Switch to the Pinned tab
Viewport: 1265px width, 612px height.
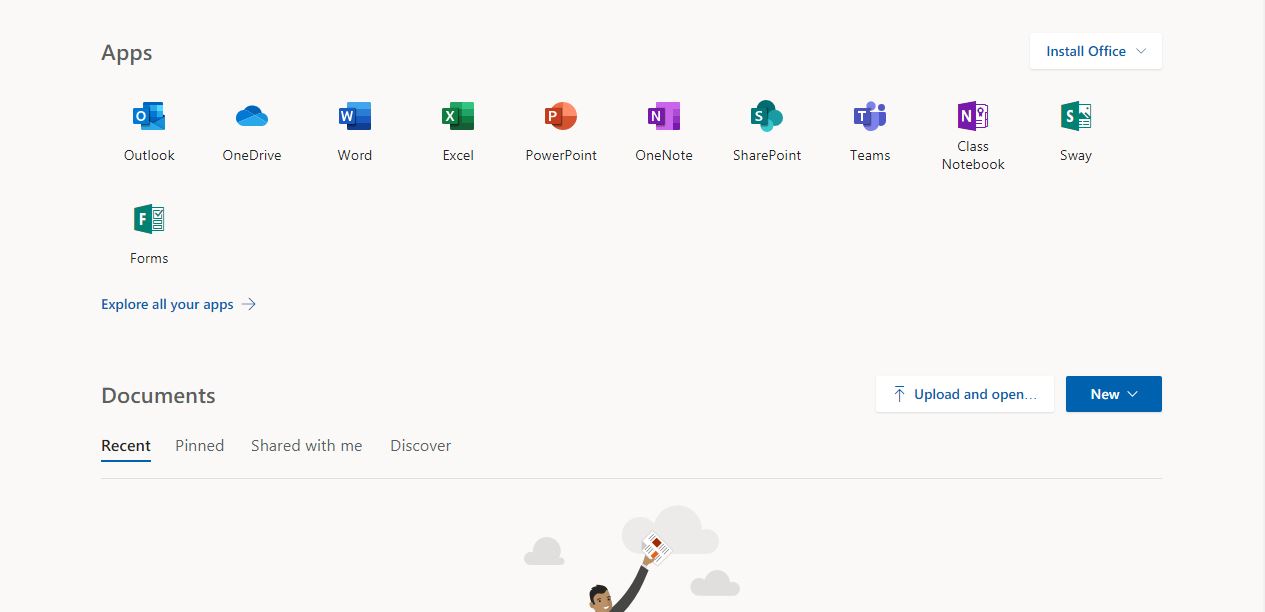click(x=200, y=446)
